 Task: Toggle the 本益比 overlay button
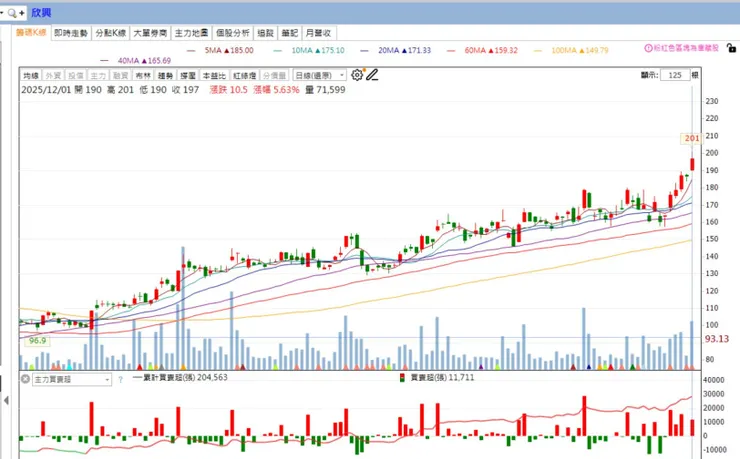(214, 75)
